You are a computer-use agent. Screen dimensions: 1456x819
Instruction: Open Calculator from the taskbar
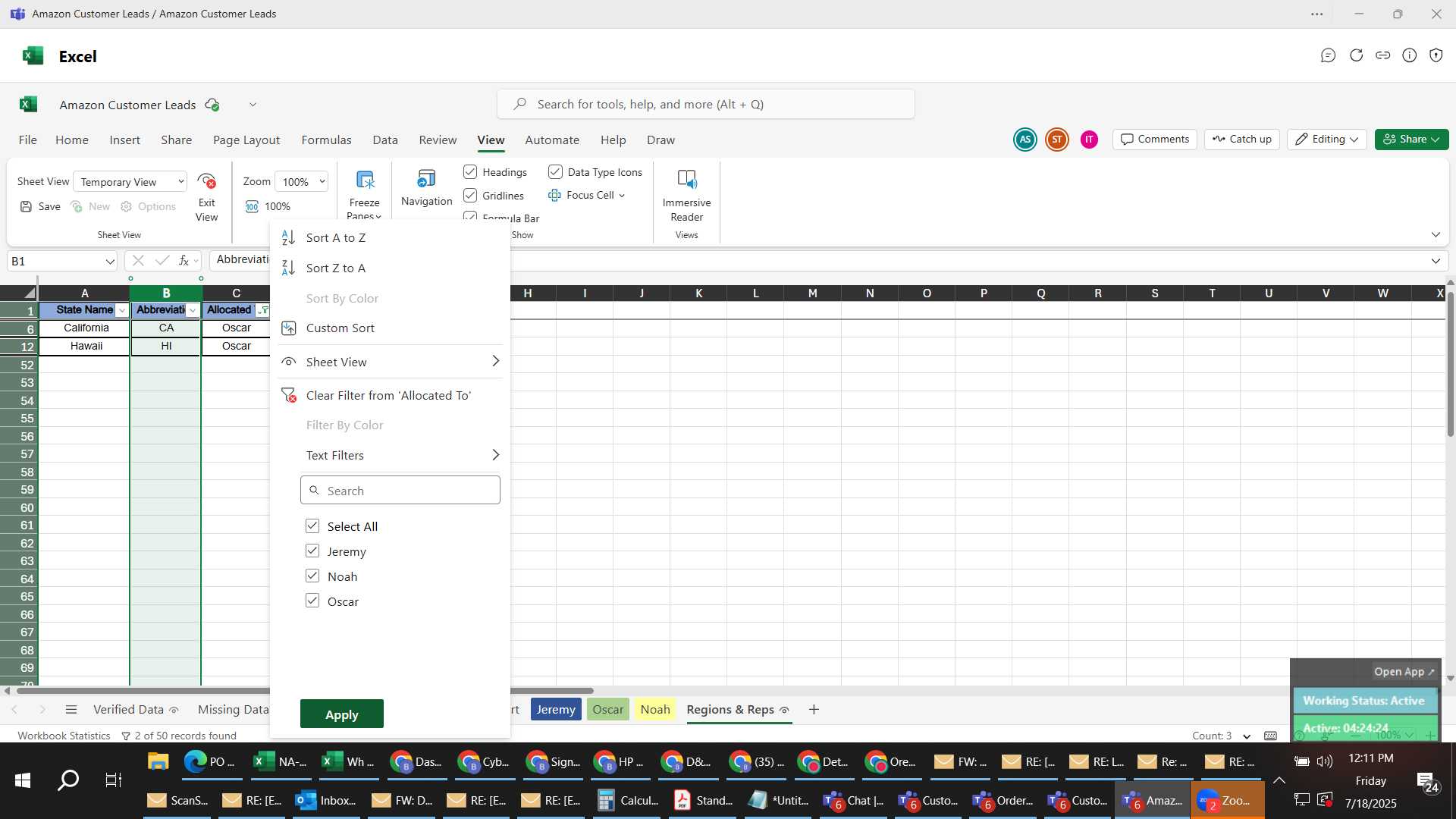(x=628, y=800)
